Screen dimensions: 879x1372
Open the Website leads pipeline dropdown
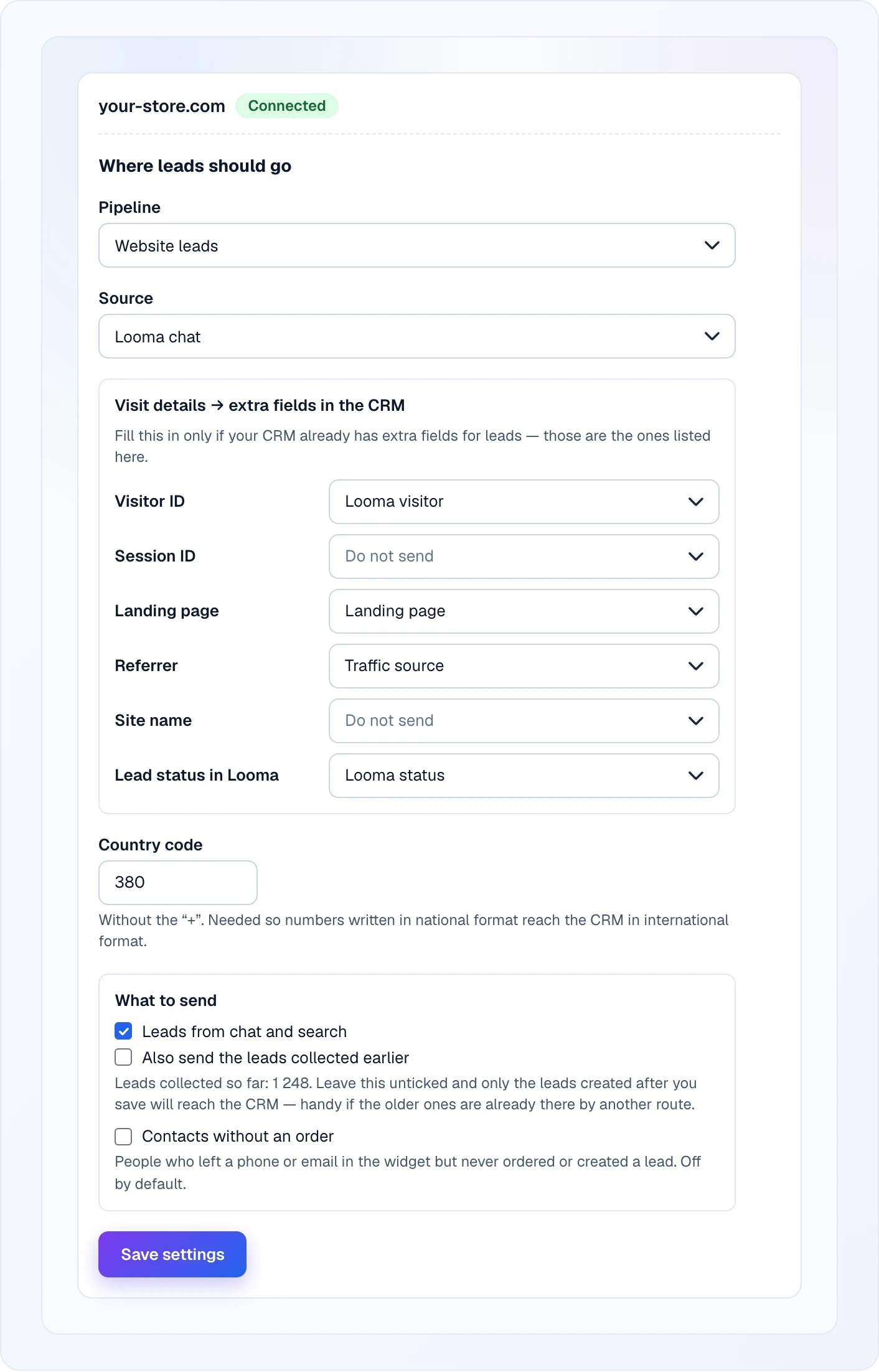[x=417, y=245]
